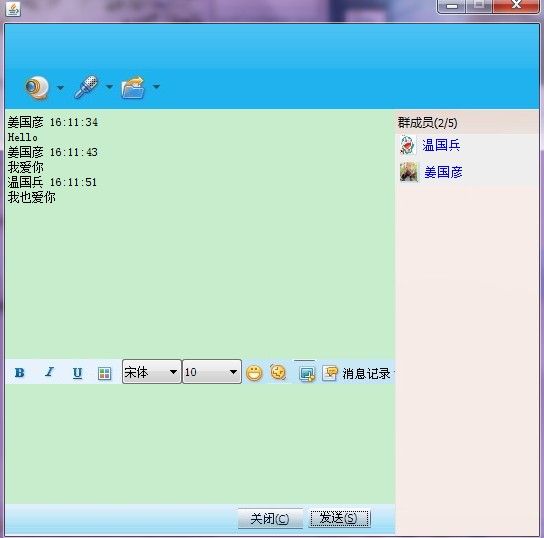Open the font size 10 dropdown

(212, 372)
